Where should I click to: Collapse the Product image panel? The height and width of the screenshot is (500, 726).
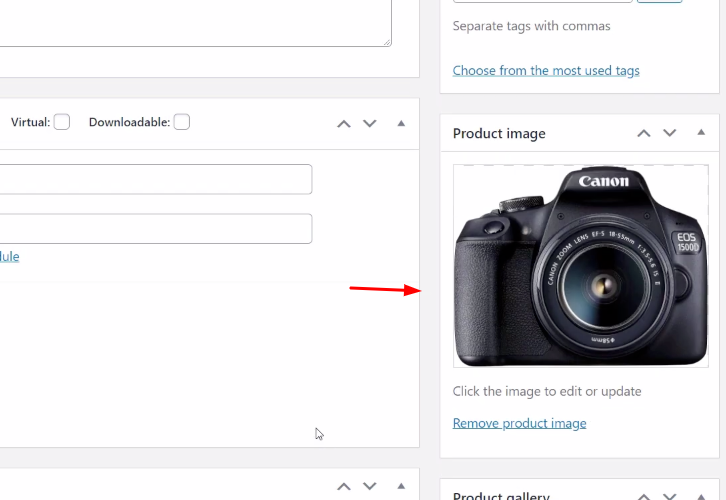tap(701, 132)
